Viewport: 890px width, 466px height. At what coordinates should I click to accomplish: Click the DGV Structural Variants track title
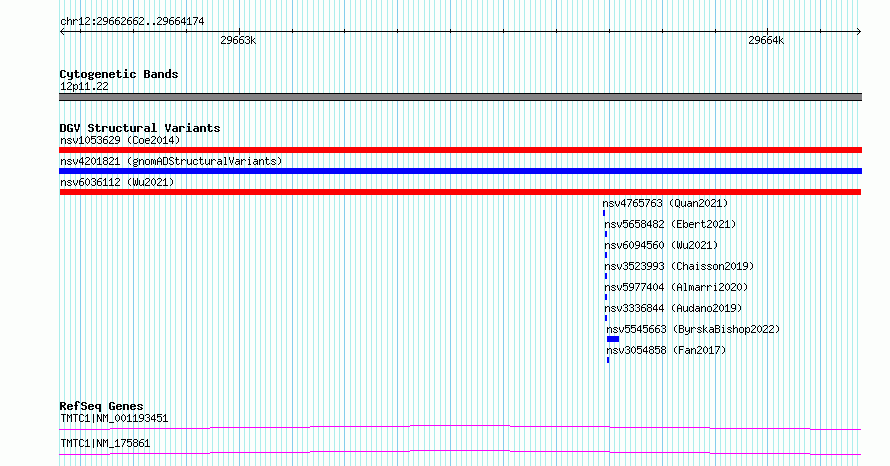(140, 128)
